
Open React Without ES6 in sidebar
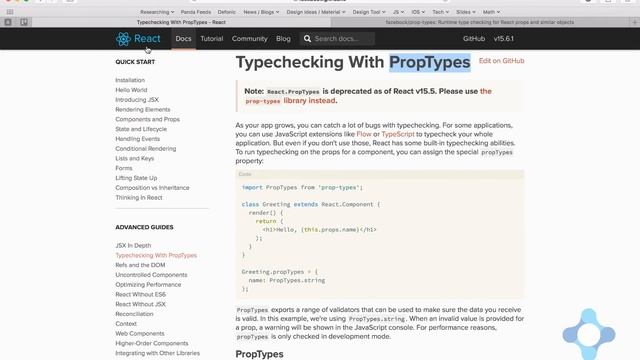tap(140, 294)
